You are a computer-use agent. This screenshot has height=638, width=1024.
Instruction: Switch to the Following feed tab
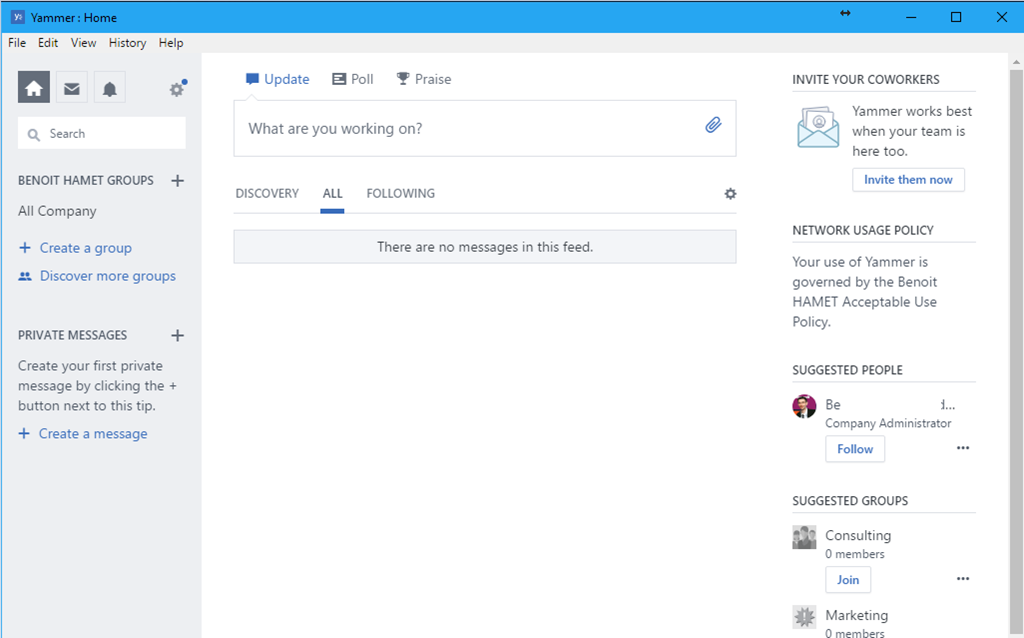[400, 194]
